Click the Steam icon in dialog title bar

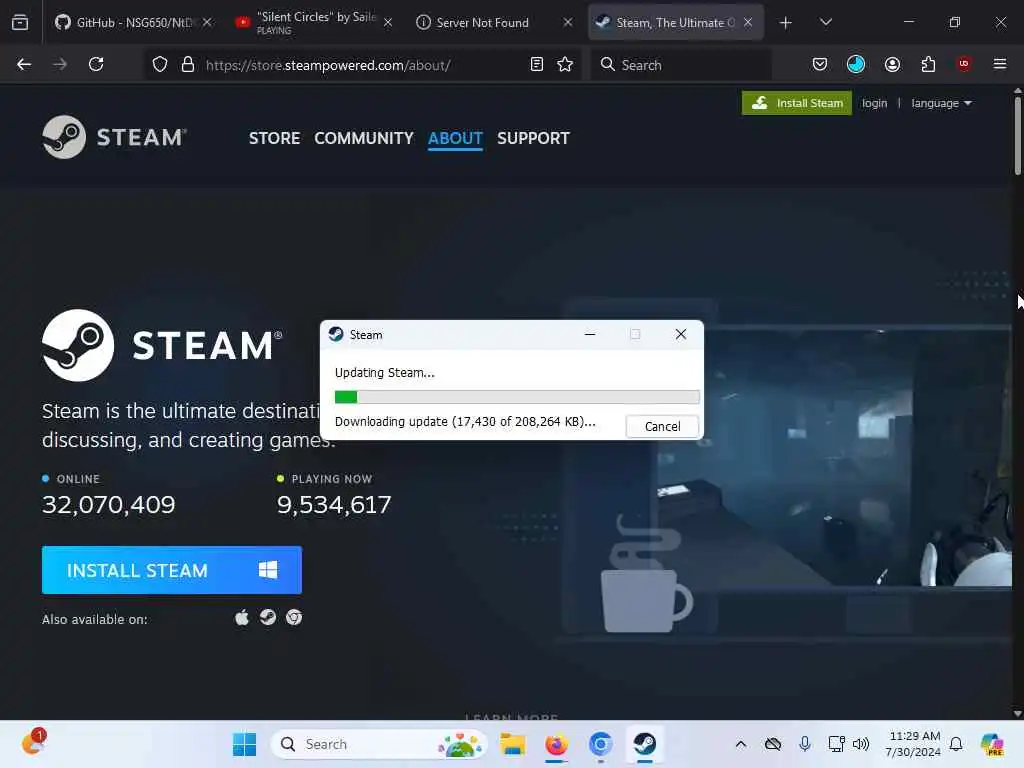[x=336, y=334]
